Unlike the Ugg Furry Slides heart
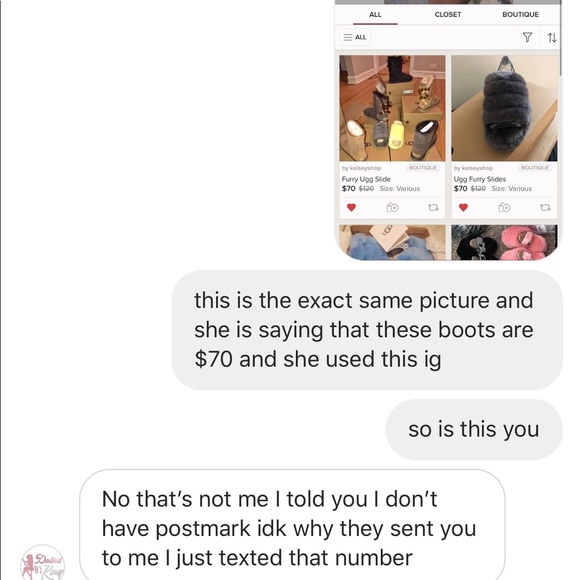Screen dimensions: 580x580 click(x=463, y=208)
